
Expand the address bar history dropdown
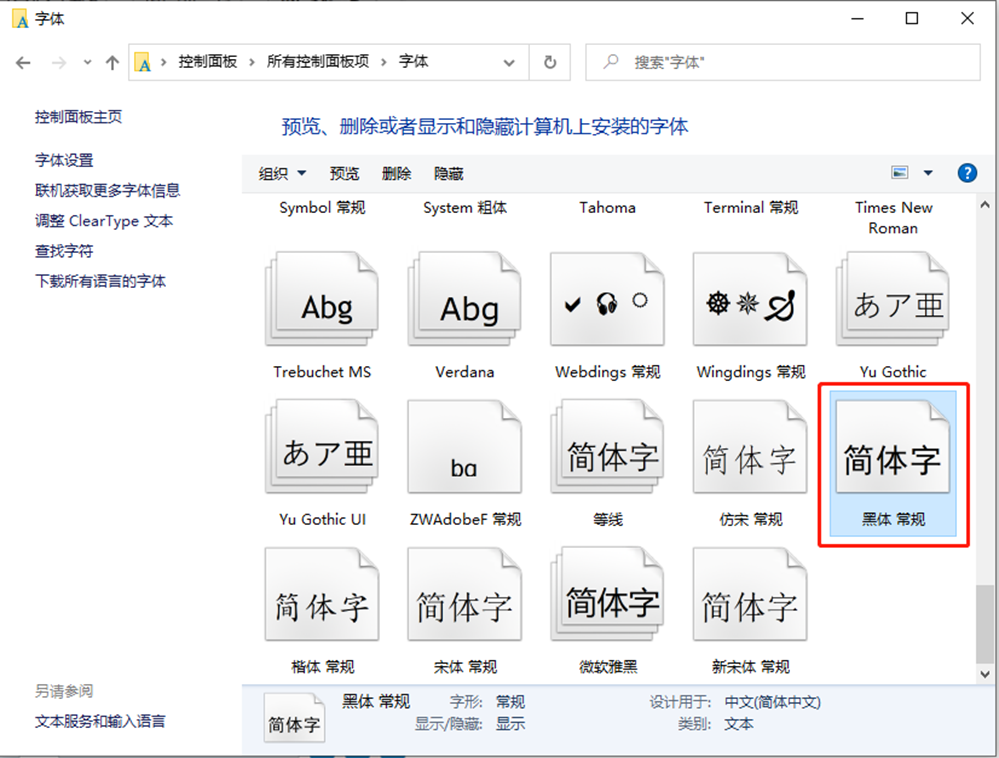point(508,62)
